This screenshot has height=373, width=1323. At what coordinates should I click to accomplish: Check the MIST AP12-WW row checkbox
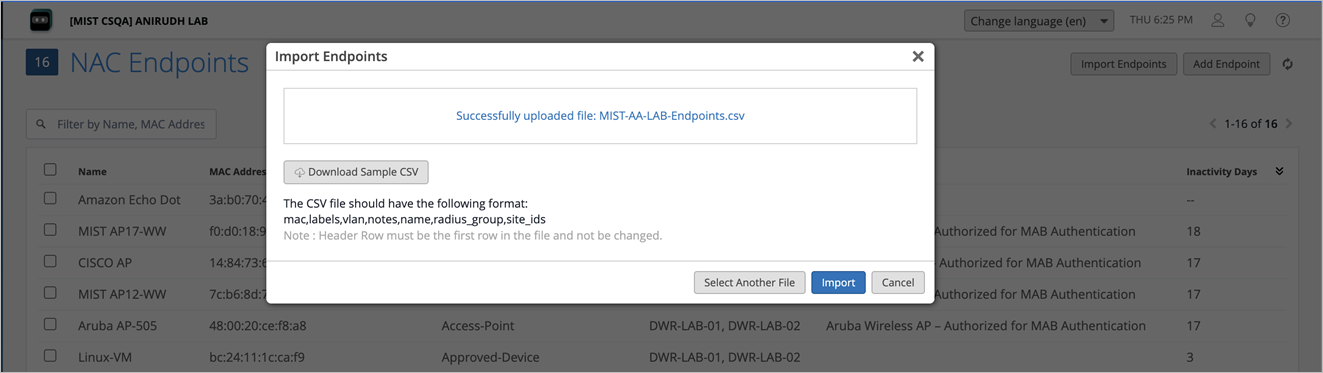(x=50, y=293)
